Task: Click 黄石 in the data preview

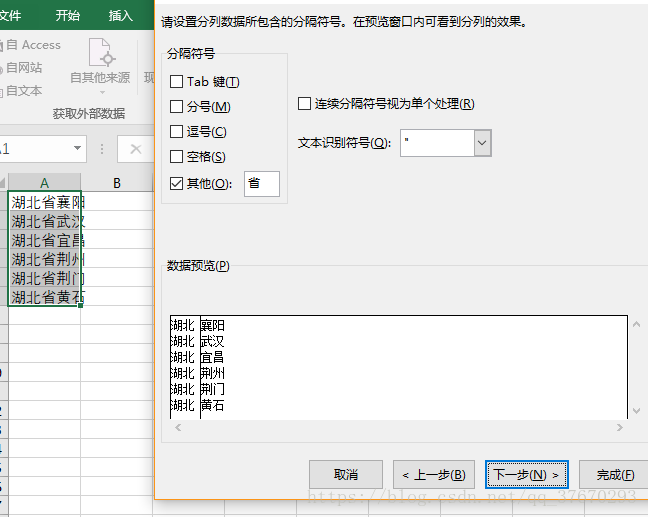Action: point(212,405)
